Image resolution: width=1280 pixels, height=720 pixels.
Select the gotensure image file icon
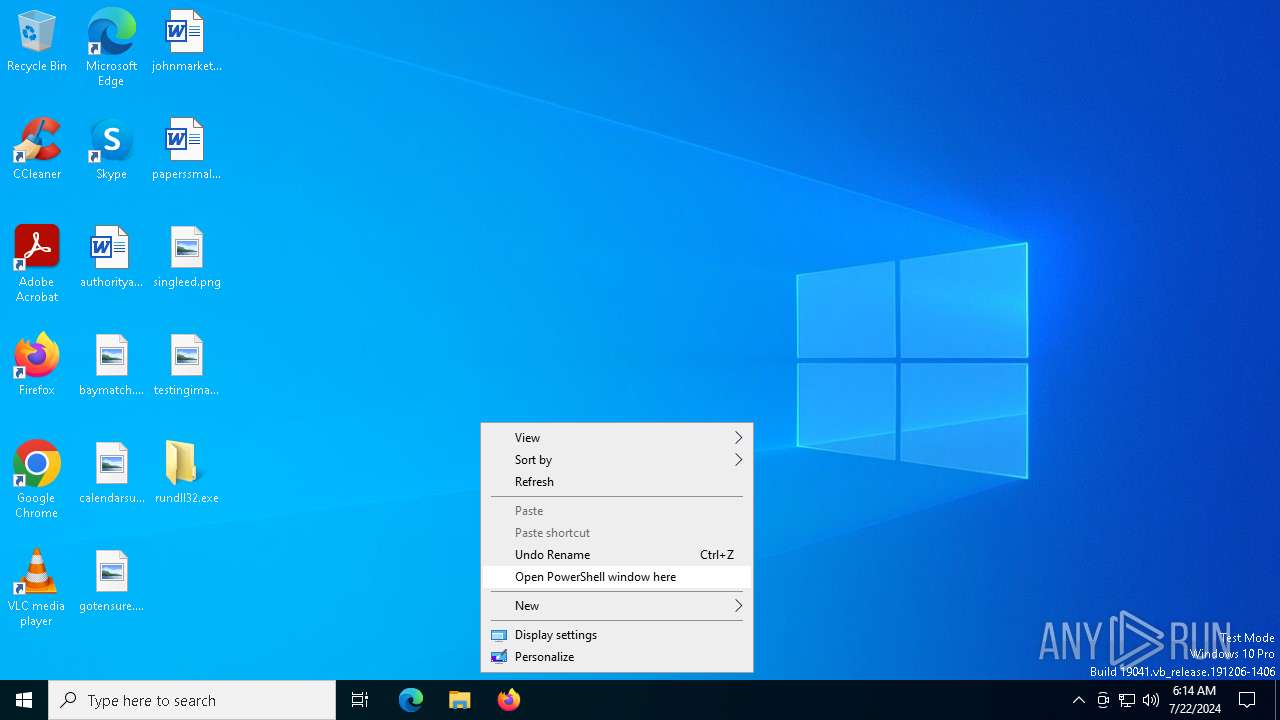[111, 582]
